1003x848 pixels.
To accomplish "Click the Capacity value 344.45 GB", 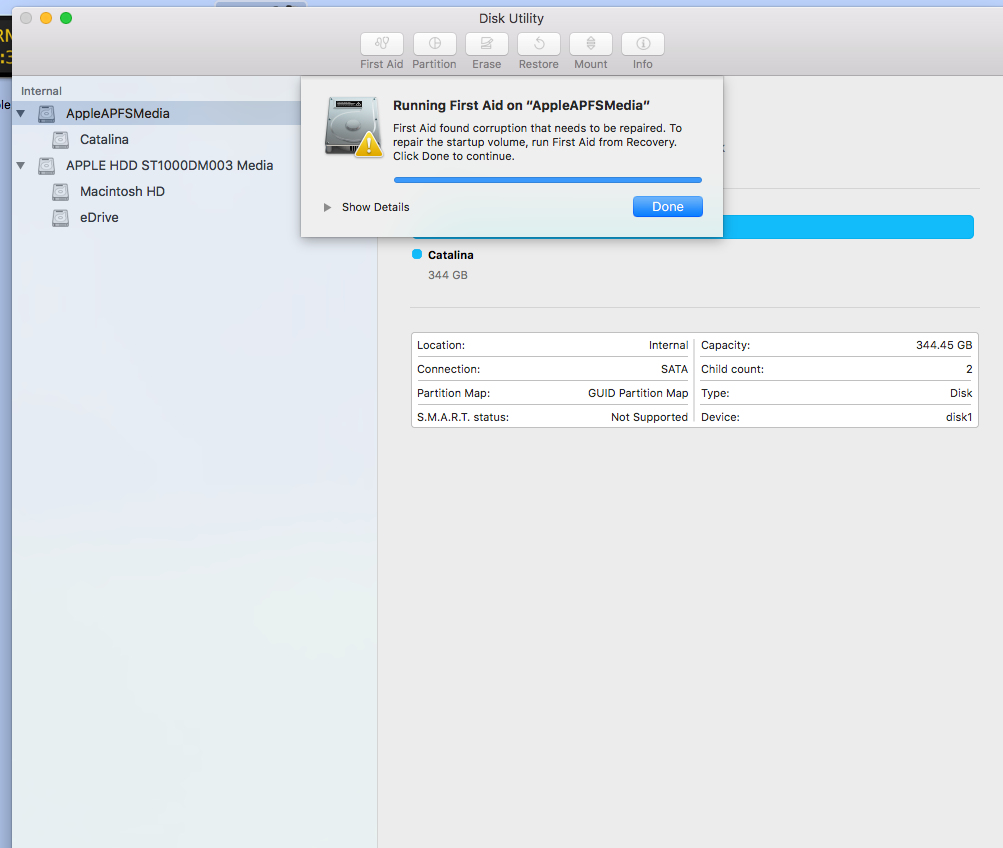I will coord(944,345).
